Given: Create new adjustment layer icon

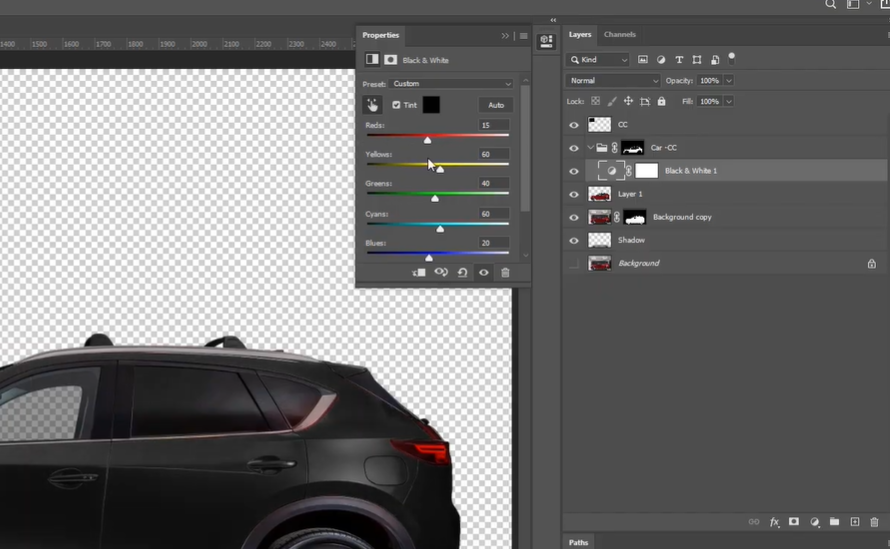Looking at the screenshot, I should coord(815,522).
